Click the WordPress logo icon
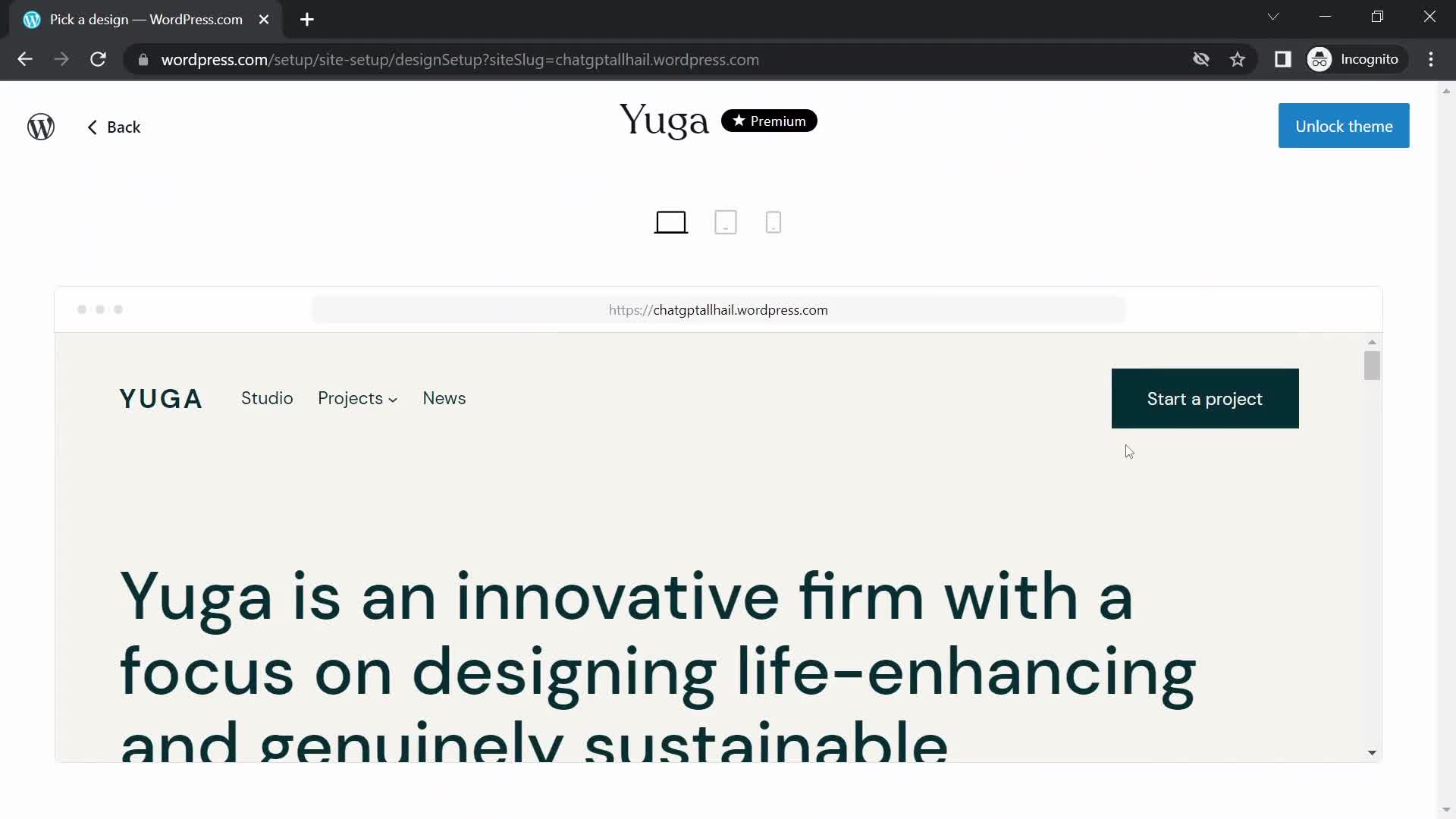This screenshot has height=819, width=1456. pyautogui.click(x=41, y=126)
